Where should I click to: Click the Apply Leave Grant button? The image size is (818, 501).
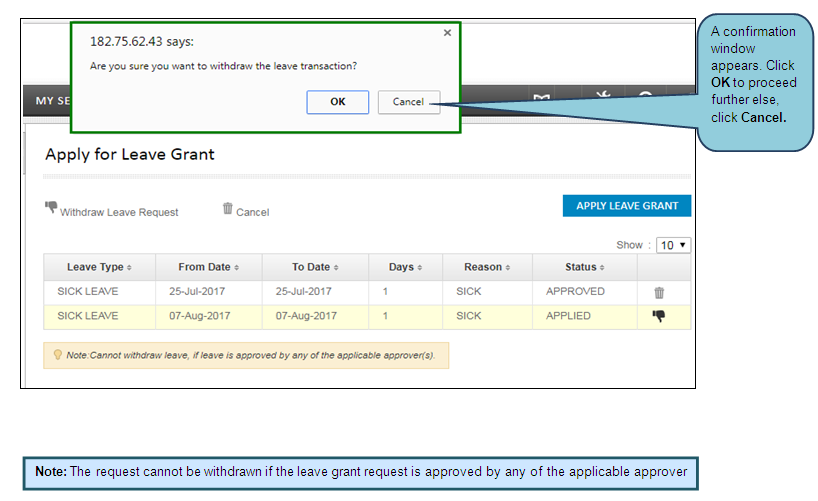click(x=626, y=206)
